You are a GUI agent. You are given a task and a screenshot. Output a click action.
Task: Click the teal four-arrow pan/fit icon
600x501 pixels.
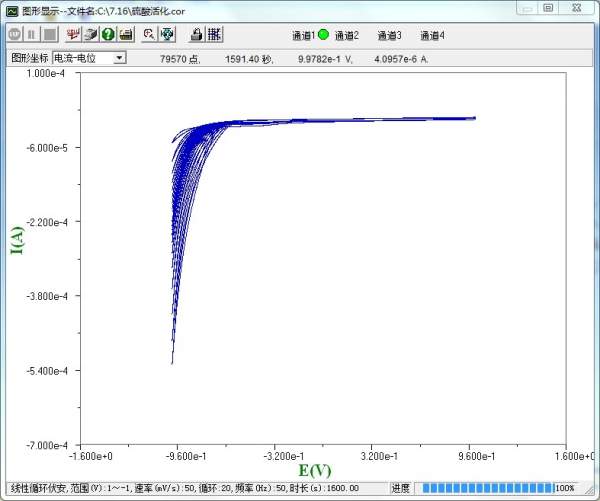167,34
